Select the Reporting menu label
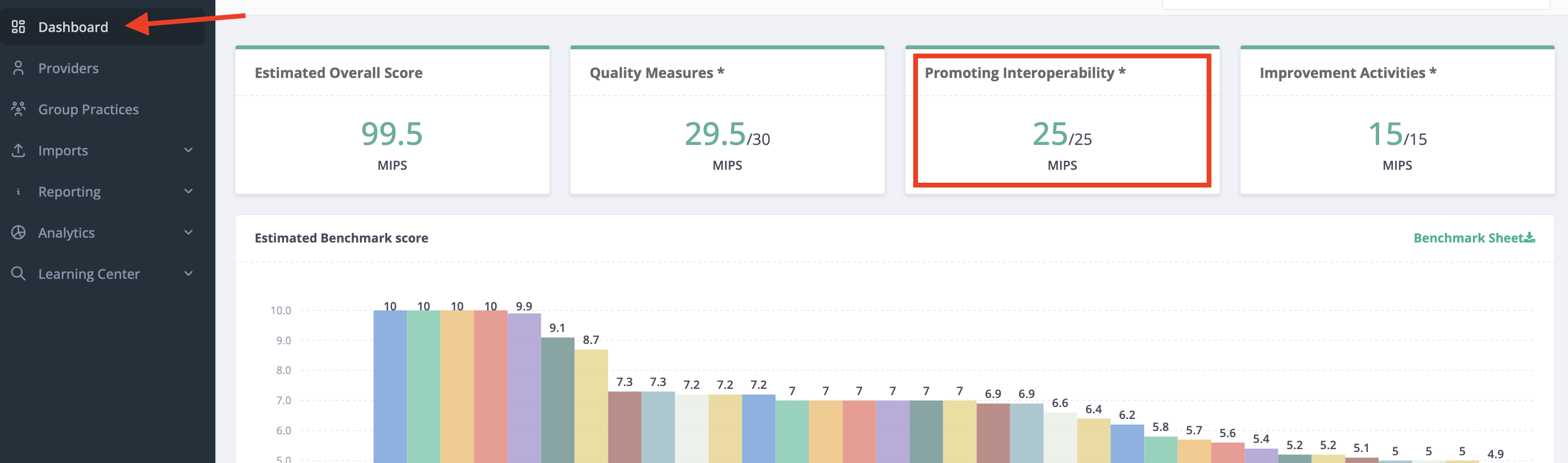1568x463 pixels. click(x=69, y=192)
